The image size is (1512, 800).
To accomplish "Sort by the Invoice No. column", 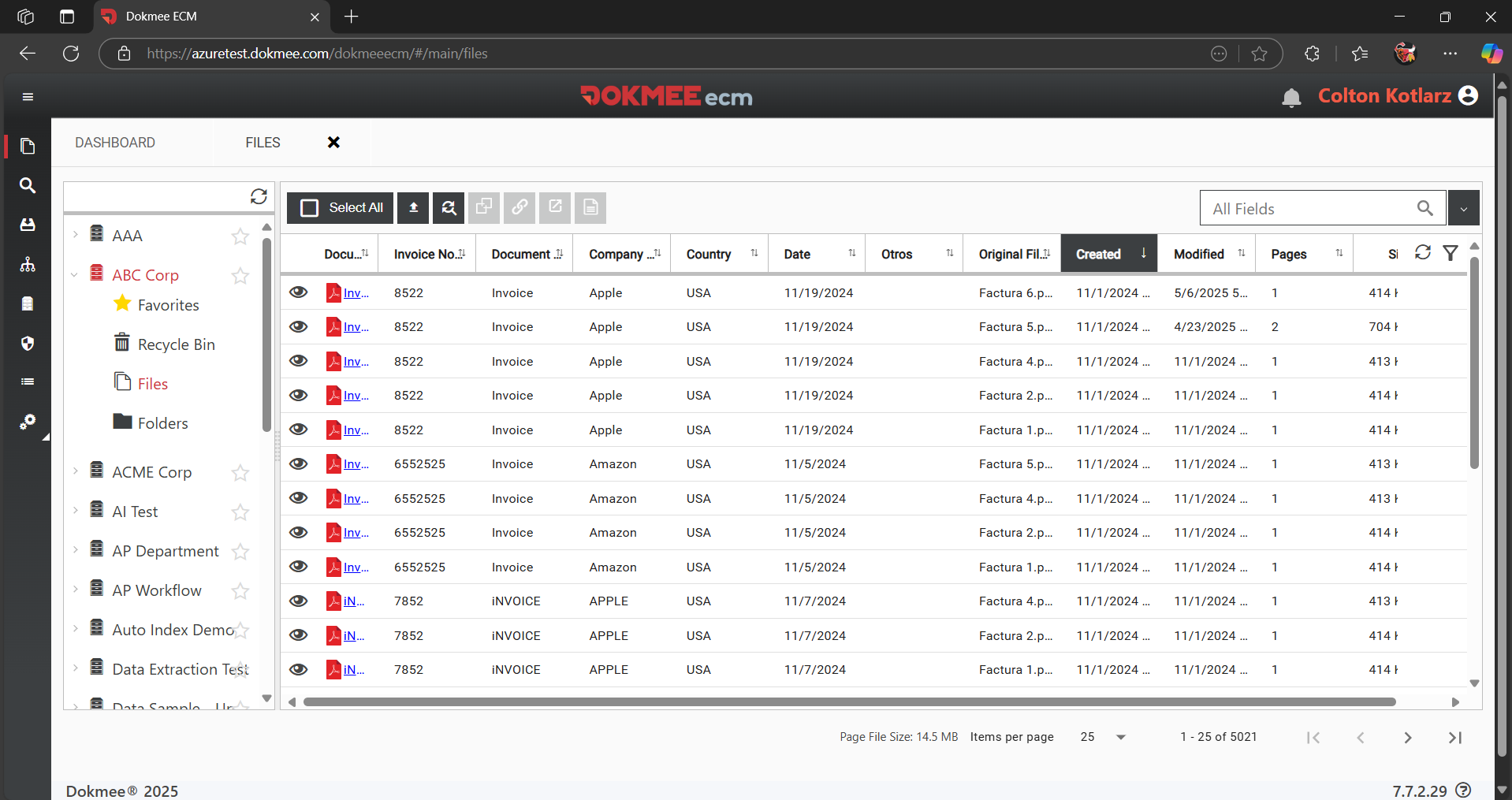I will [426, 254].
